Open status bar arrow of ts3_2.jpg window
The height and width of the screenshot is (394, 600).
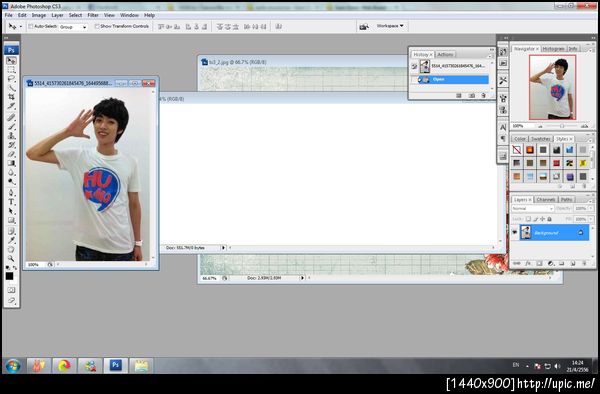click(x=302, y=278)
